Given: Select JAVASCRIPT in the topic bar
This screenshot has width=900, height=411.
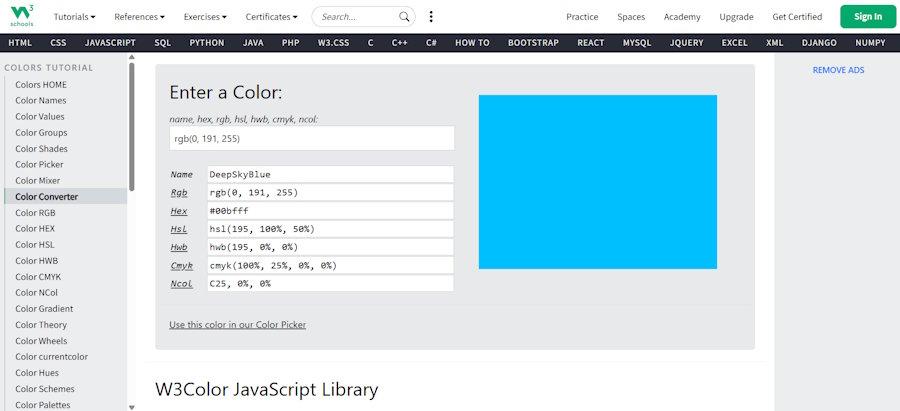Looking at the screenshot, I should [x=110, y=42].
